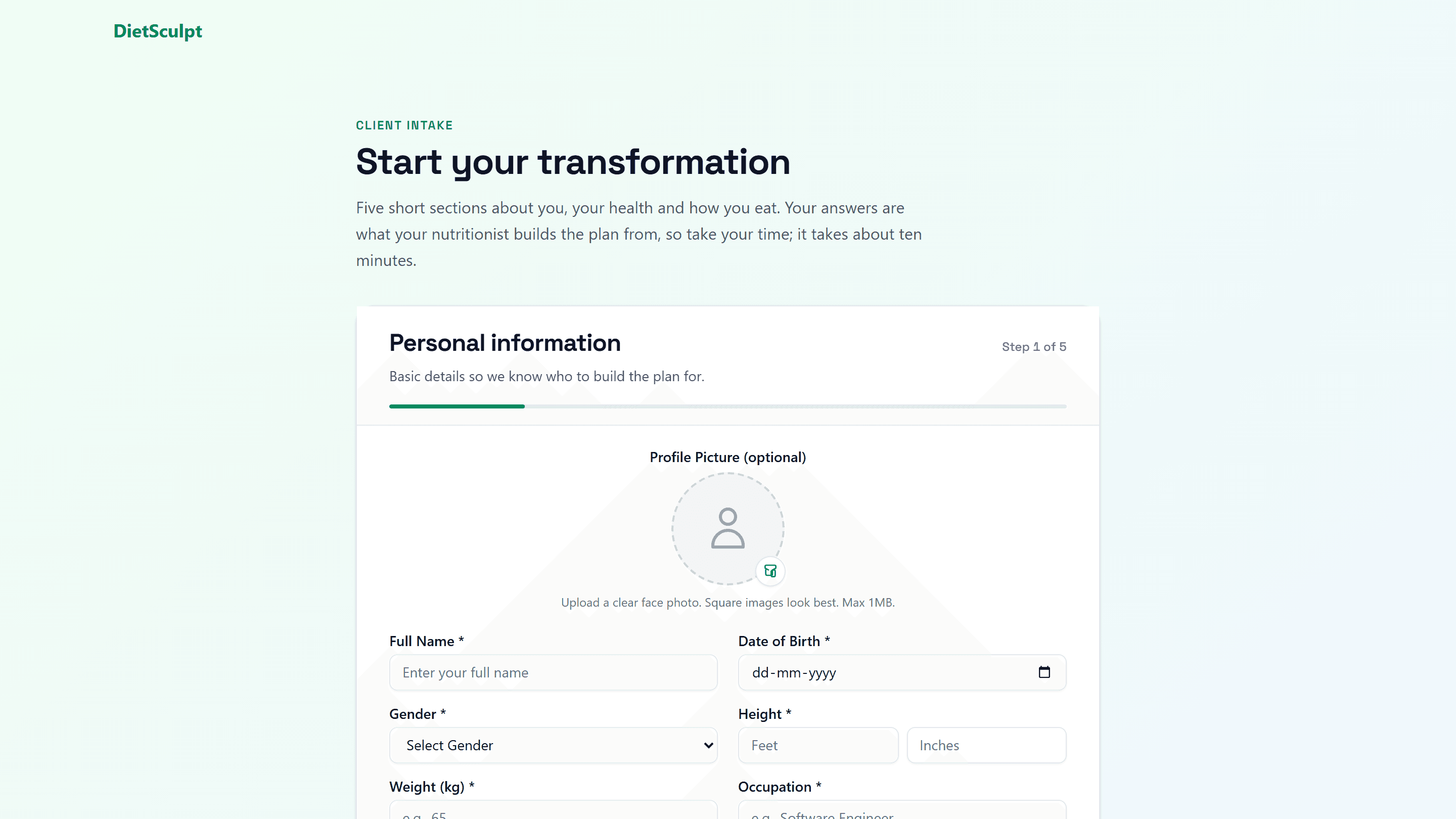This screenshot has height=819, width=1456.
Task: Click the 'Start your transformation' heading
Action: click(x=573, y=162)
